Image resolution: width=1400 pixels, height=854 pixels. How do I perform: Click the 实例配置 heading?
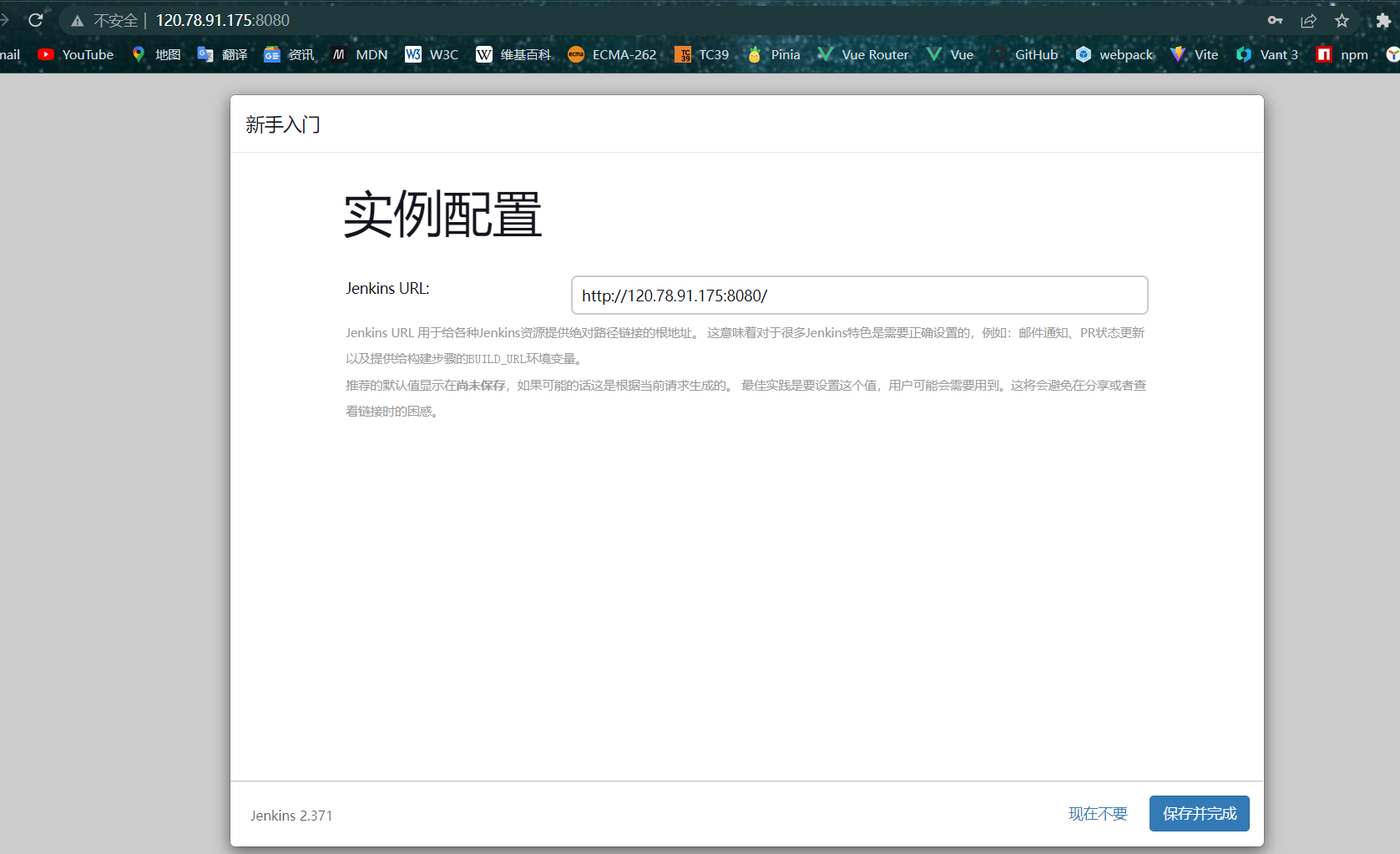click(442, 214)
